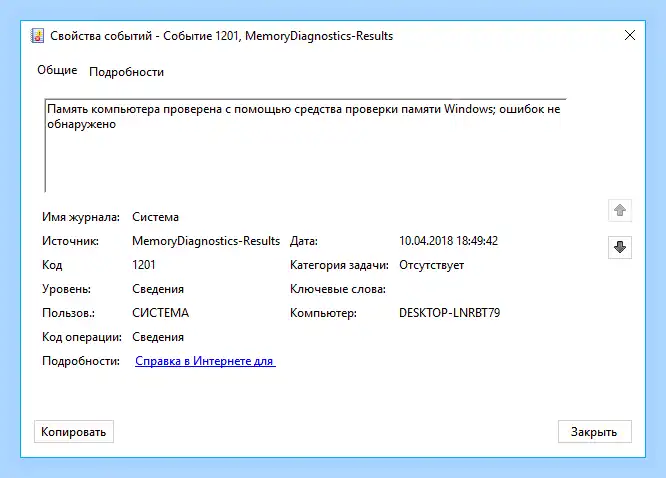The width and height of the screenshot is (666, 478).
Task: Select user value СИСТЕМА
Action: point(161,313)
